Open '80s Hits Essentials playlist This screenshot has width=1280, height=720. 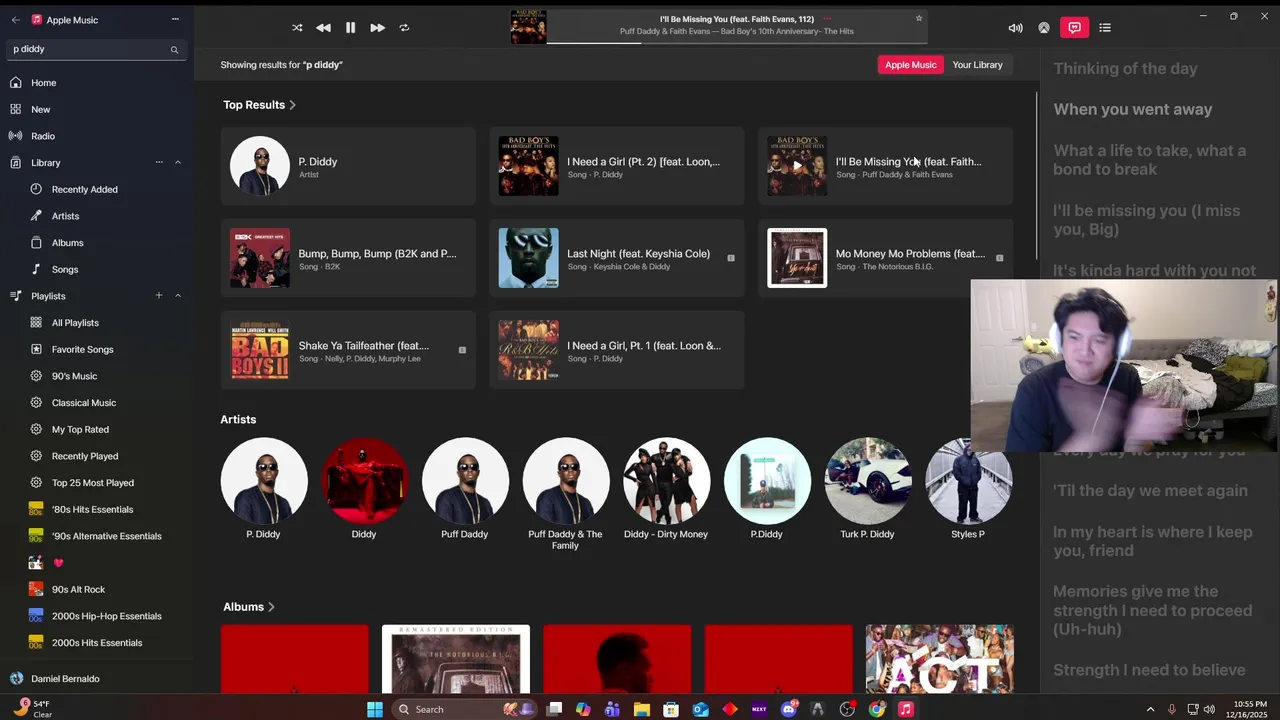[x=96, y=509]
